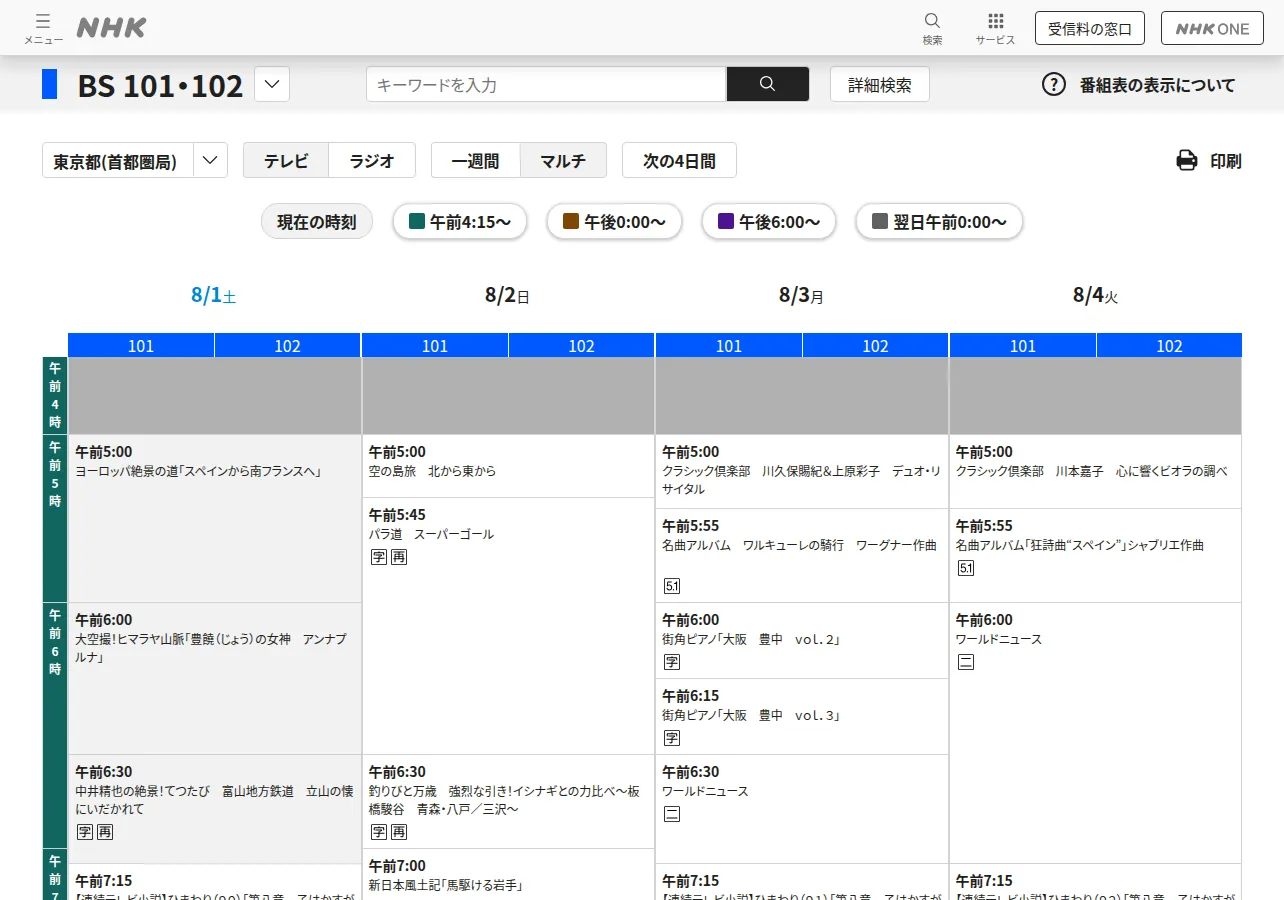Click 101 channel header under 8/1

141,345
